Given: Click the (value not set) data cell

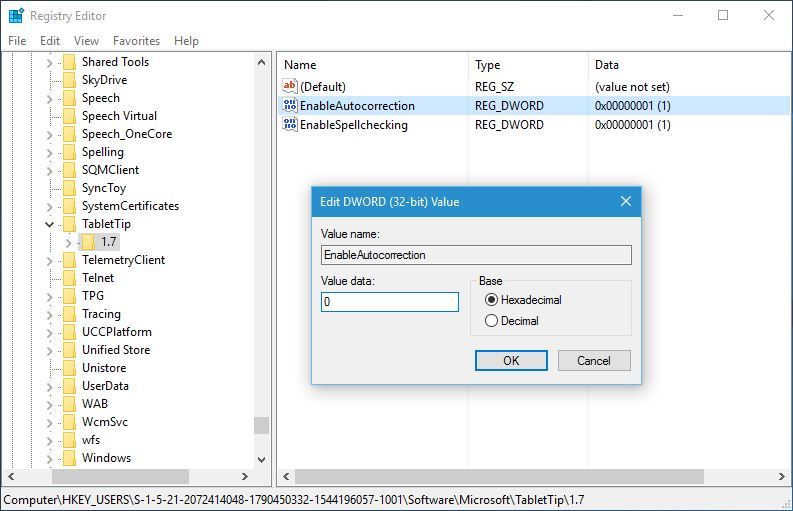Looking at the screenshot, I should point(632,87).
